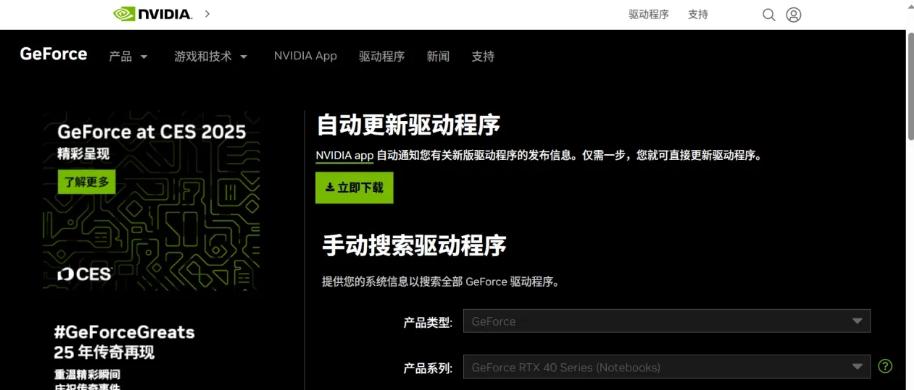
Task: Open 支持 in the GeForce navigation bar
Action: (483, 57)
